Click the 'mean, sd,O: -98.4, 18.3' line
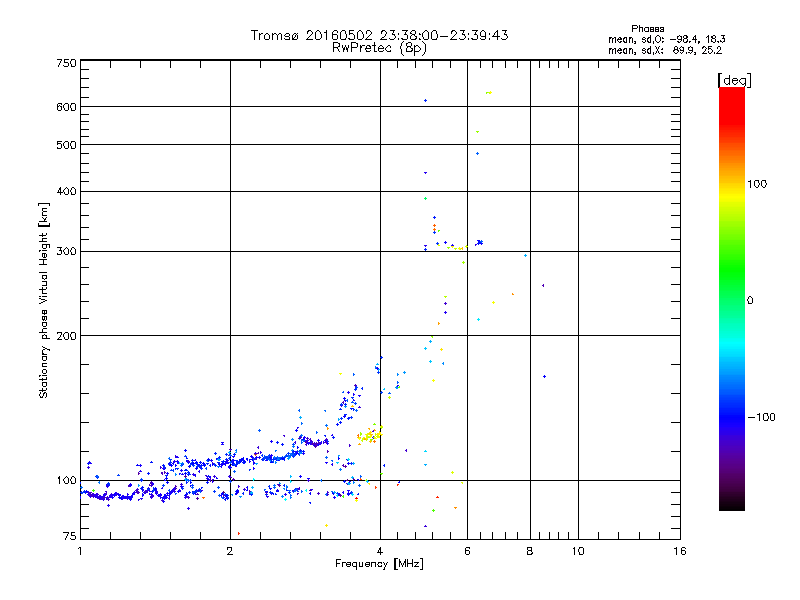 pos(666,39)
